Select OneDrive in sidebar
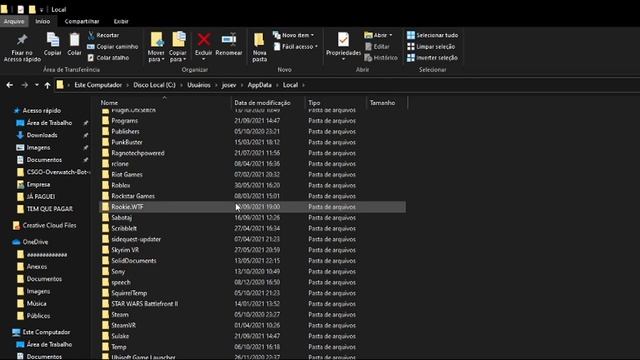 [x=35, y=242]
